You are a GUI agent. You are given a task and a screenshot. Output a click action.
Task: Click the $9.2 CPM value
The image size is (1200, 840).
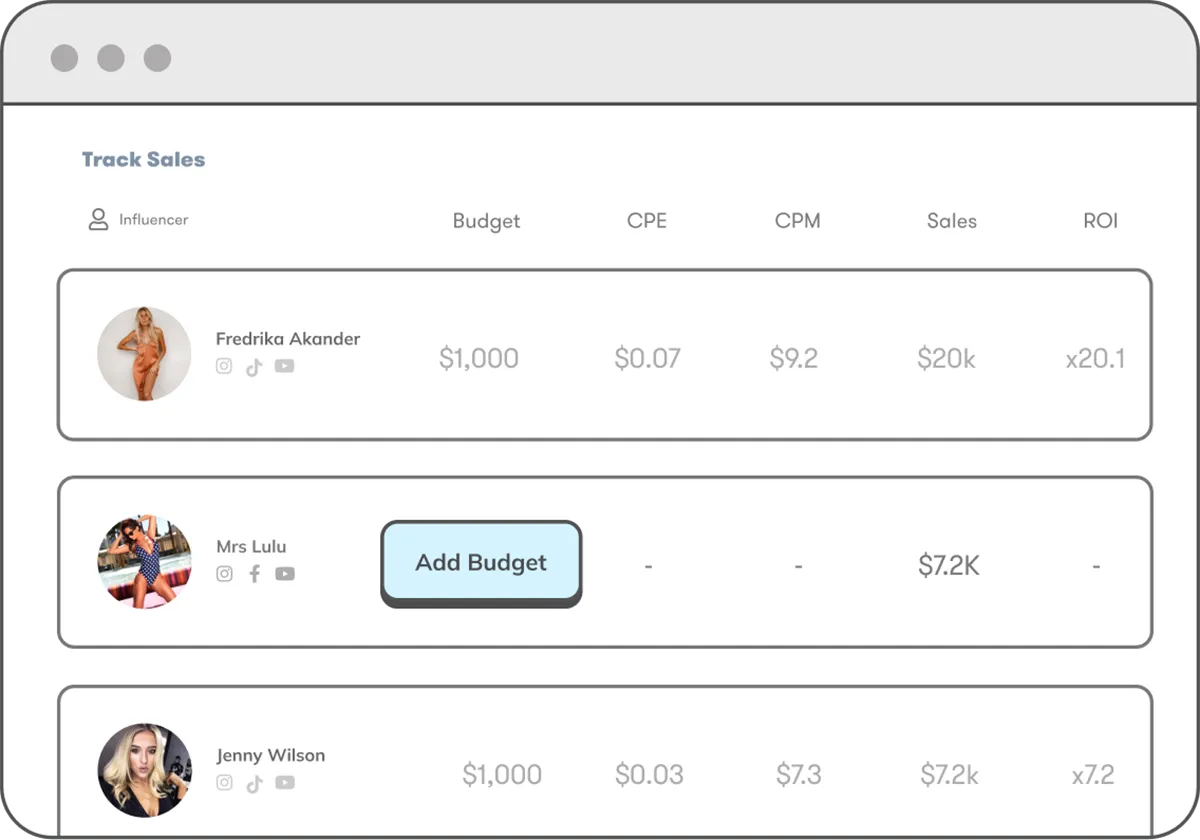(x=794, y=358)
